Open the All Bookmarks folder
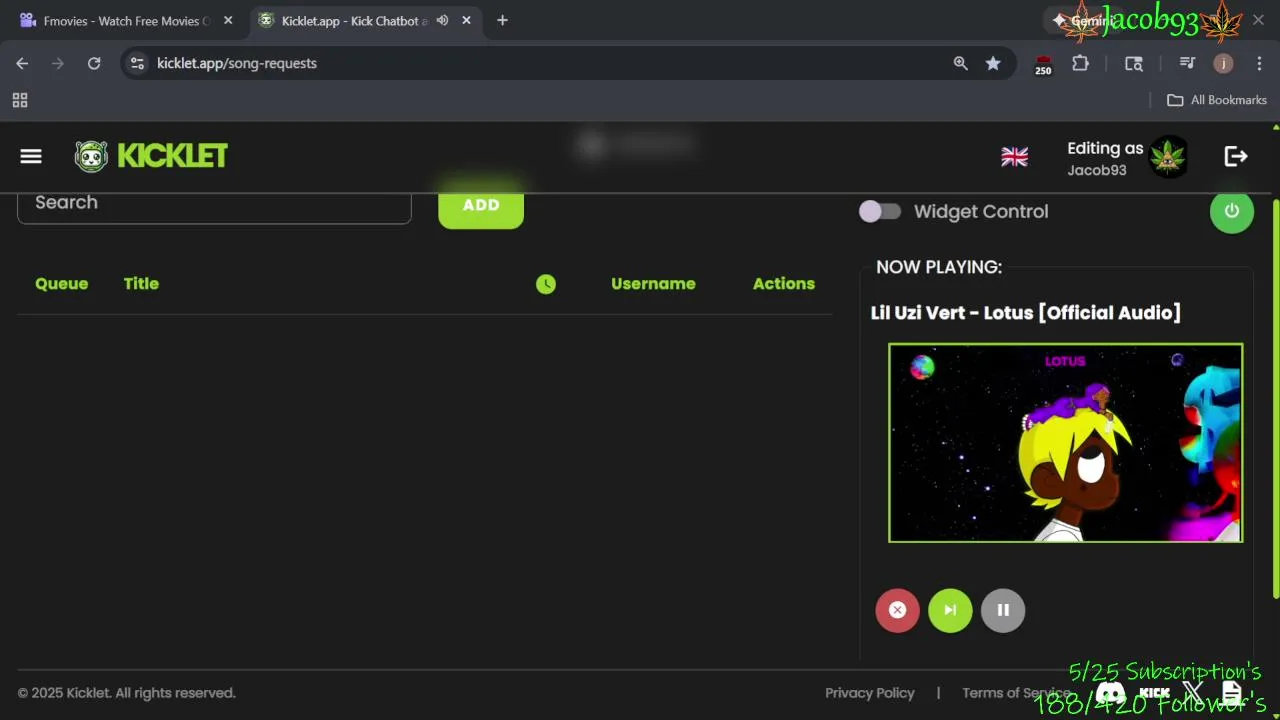1280x720 pixels. (x=1217, y=100)
